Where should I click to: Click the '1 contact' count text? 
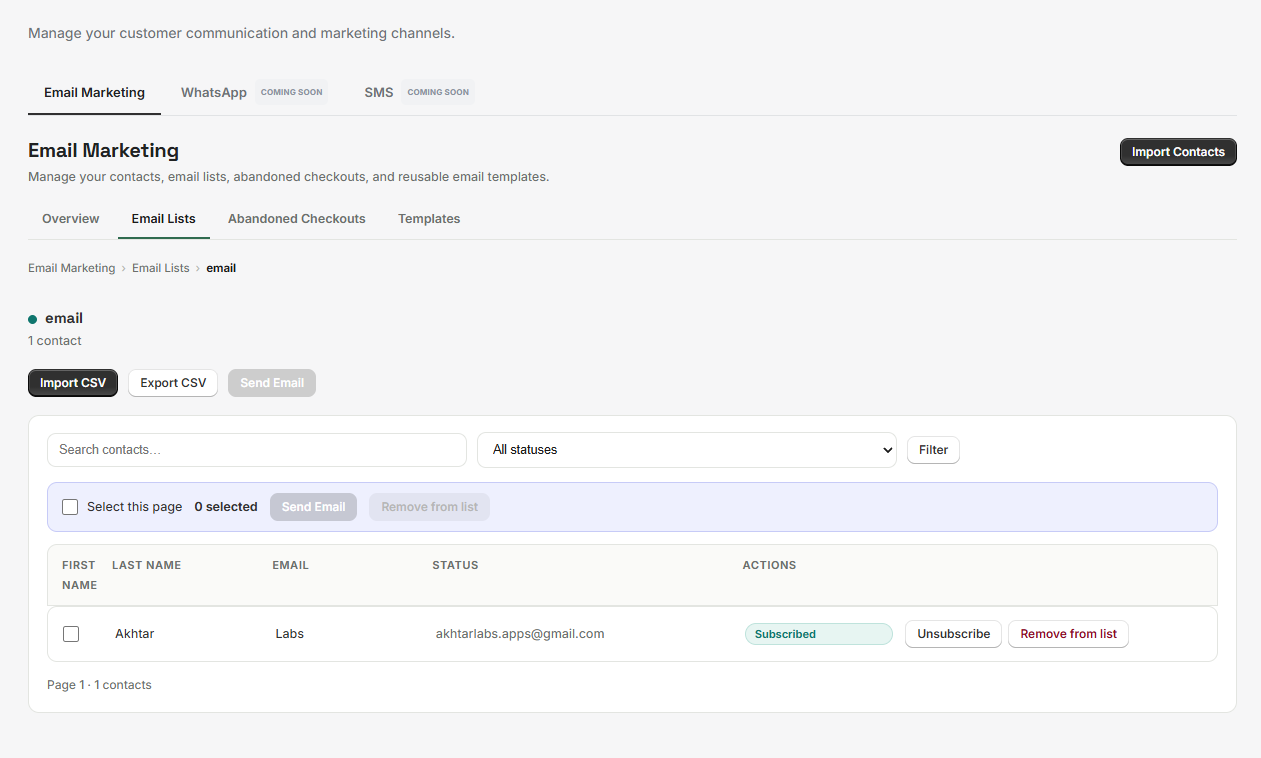pos(55,341)
